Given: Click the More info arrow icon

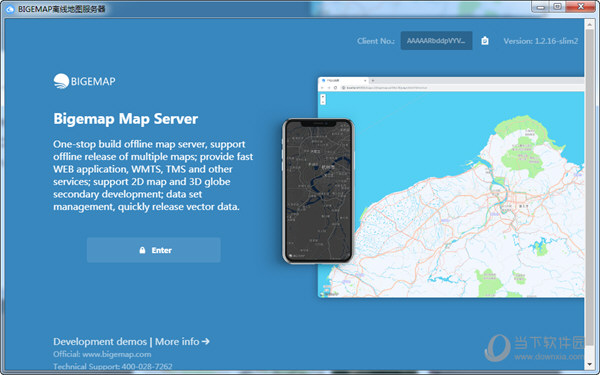Looking at the screenshot, I should click(x=206, y=341).
